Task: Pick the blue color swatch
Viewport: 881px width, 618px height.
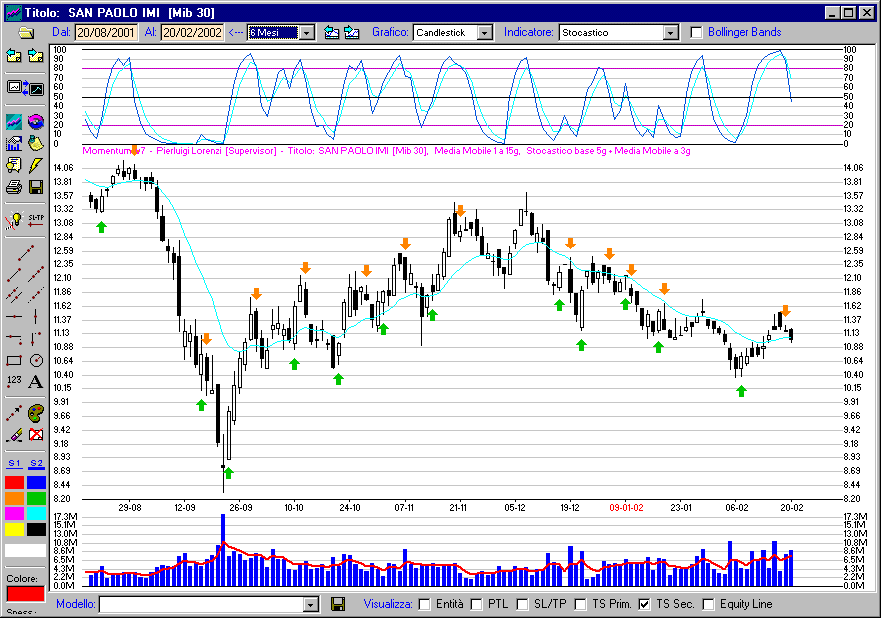Action: 37,483
